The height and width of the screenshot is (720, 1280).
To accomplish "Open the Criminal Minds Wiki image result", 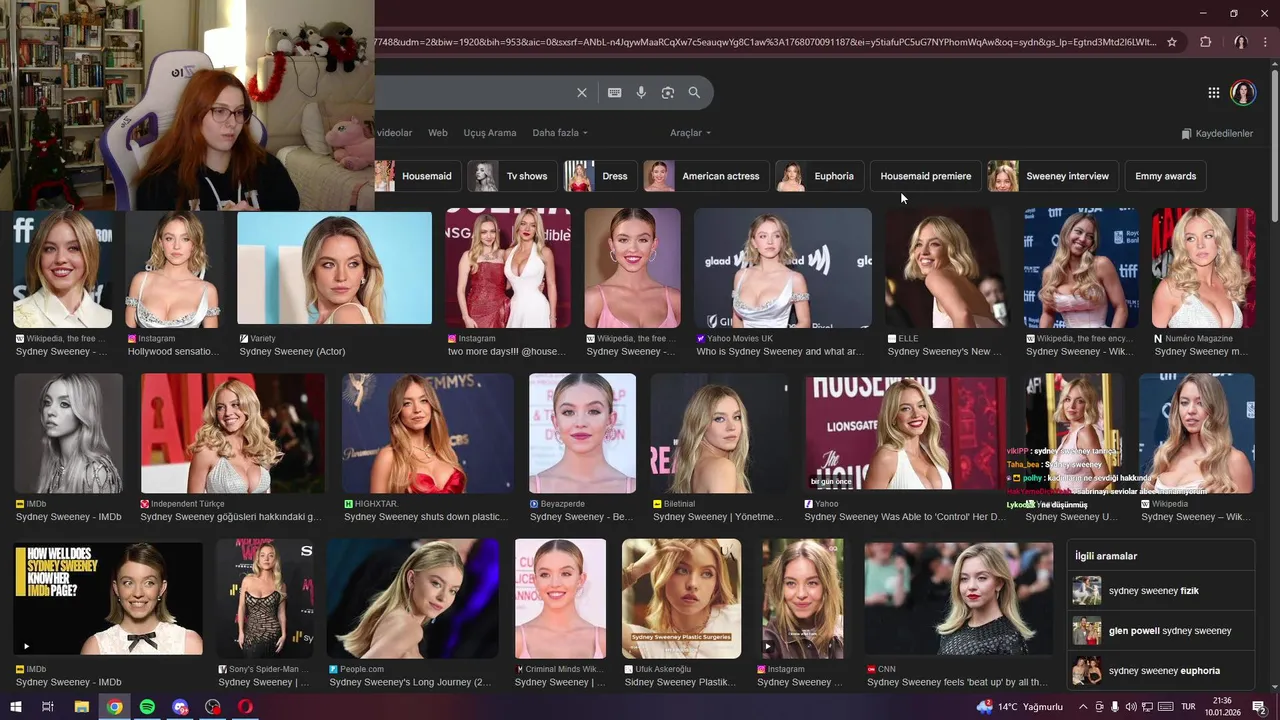I will tap(560, 598).
